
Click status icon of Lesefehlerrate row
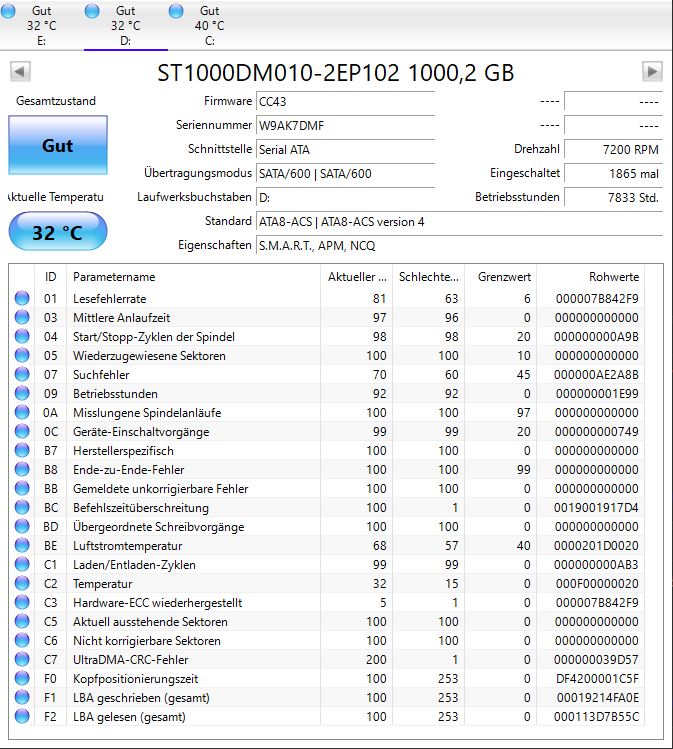[x=22, y=298]
